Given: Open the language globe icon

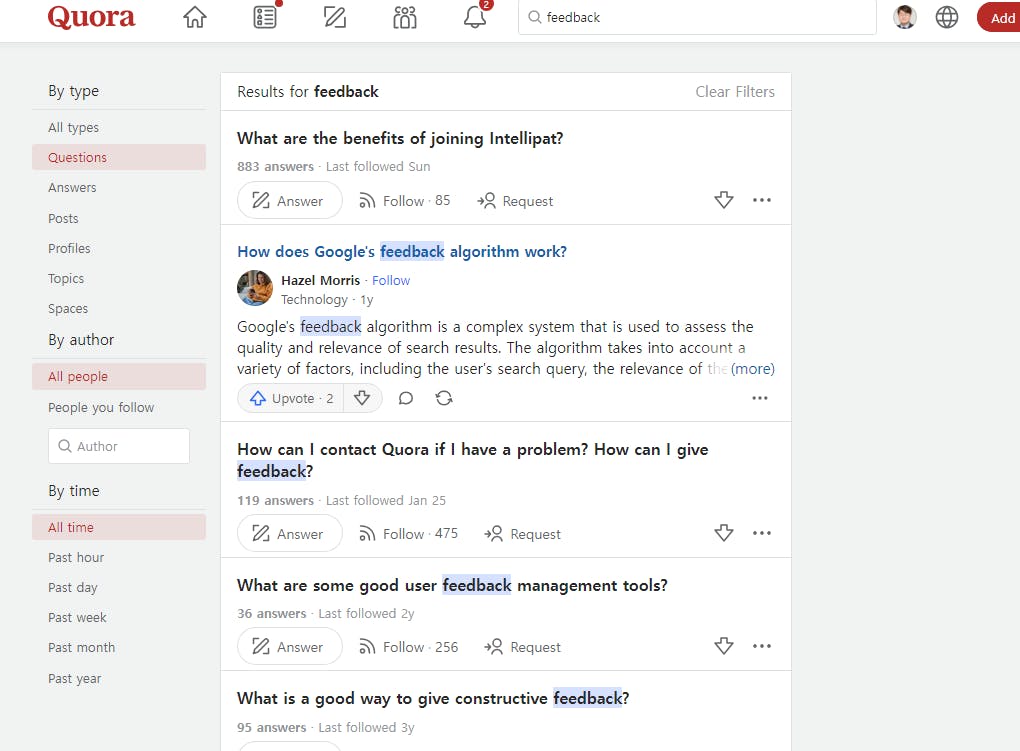Looking at the screenshot, I should 946,17.
